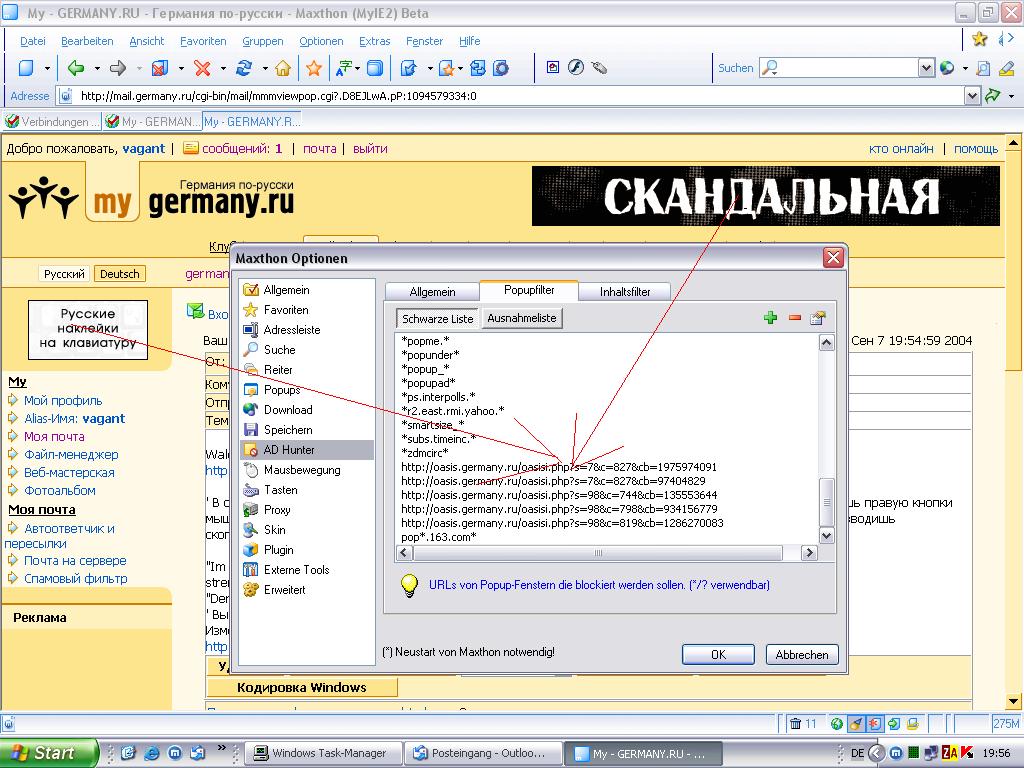This screenshot has height=768, width=1024.
Task: Add a new entry with the green plus icon
Action: coord(771,318)
